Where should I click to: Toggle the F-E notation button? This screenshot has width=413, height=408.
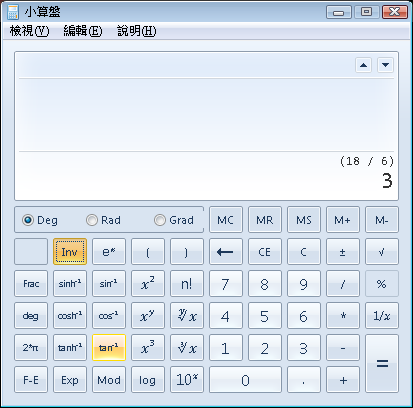[31, 380]
